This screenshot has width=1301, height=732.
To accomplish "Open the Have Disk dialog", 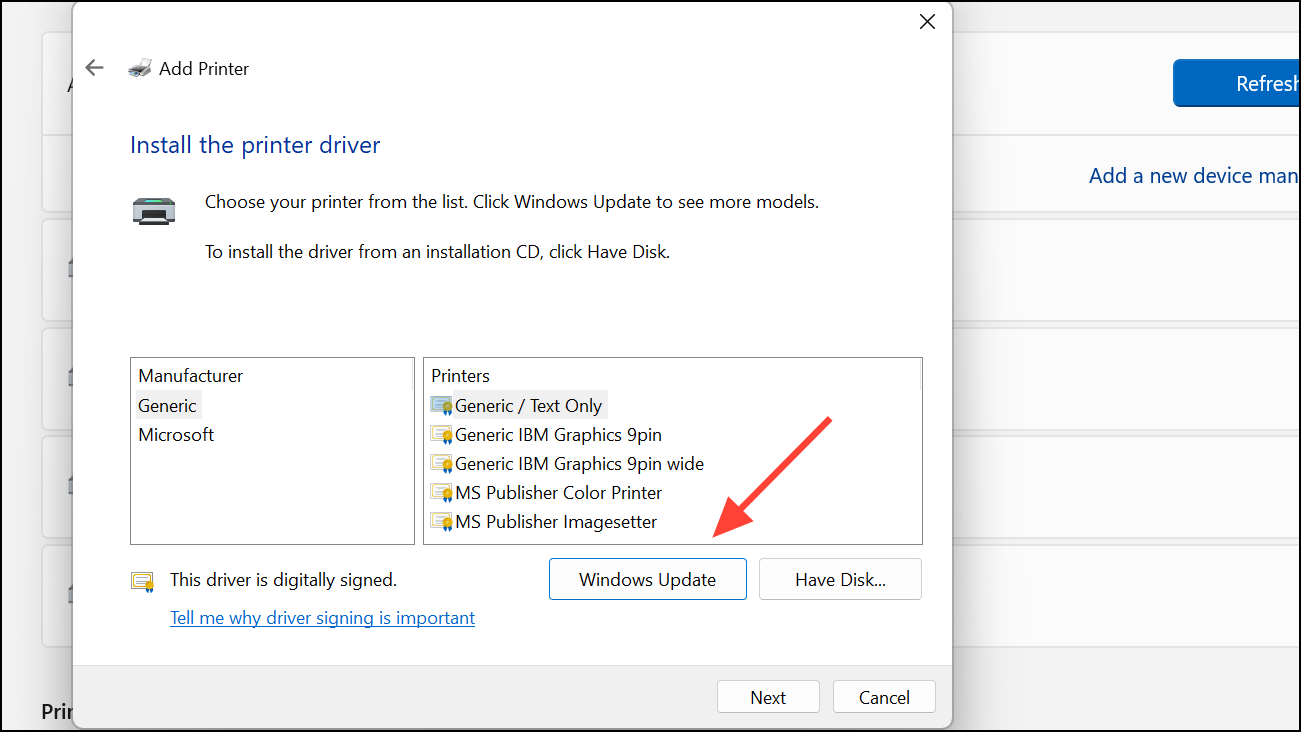I will click(x=840, y=580).
